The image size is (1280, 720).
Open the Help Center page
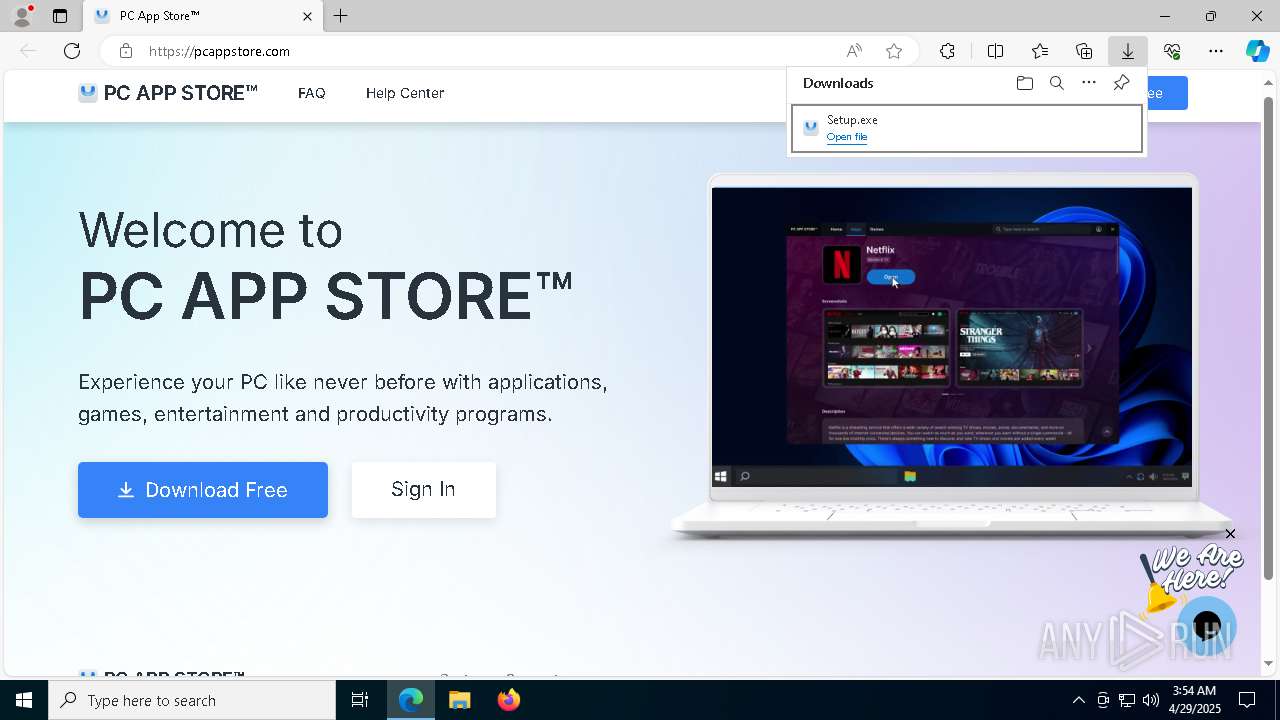[405, 93]
